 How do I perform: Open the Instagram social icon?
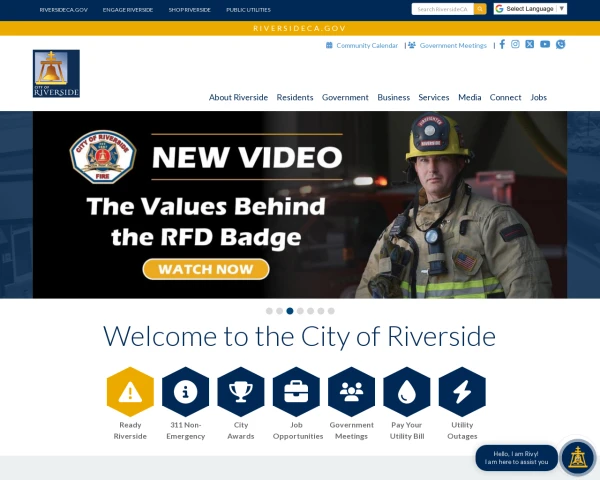[x=515, y=44]
